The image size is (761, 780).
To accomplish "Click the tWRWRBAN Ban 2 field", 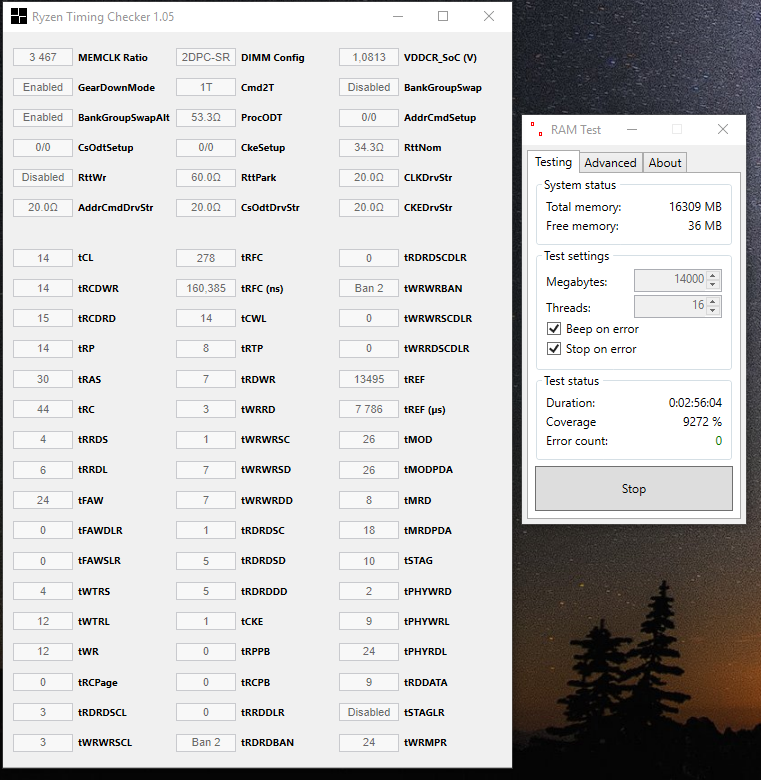I will coord(369,288).
